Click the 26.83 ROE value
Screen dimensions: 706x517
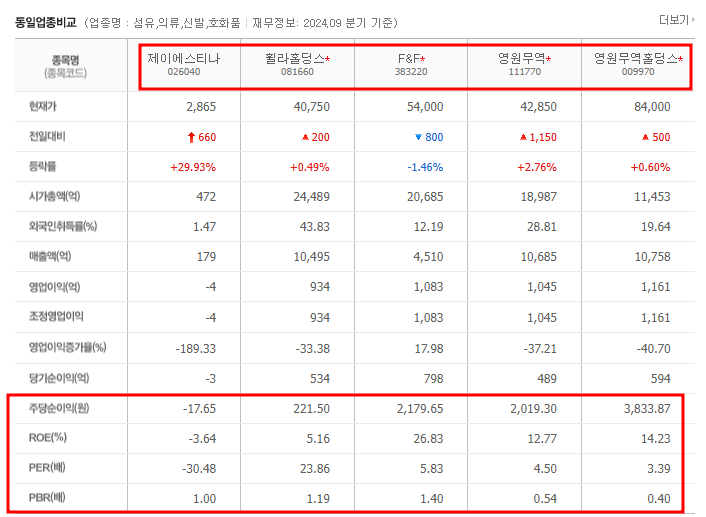click(429, 438)
